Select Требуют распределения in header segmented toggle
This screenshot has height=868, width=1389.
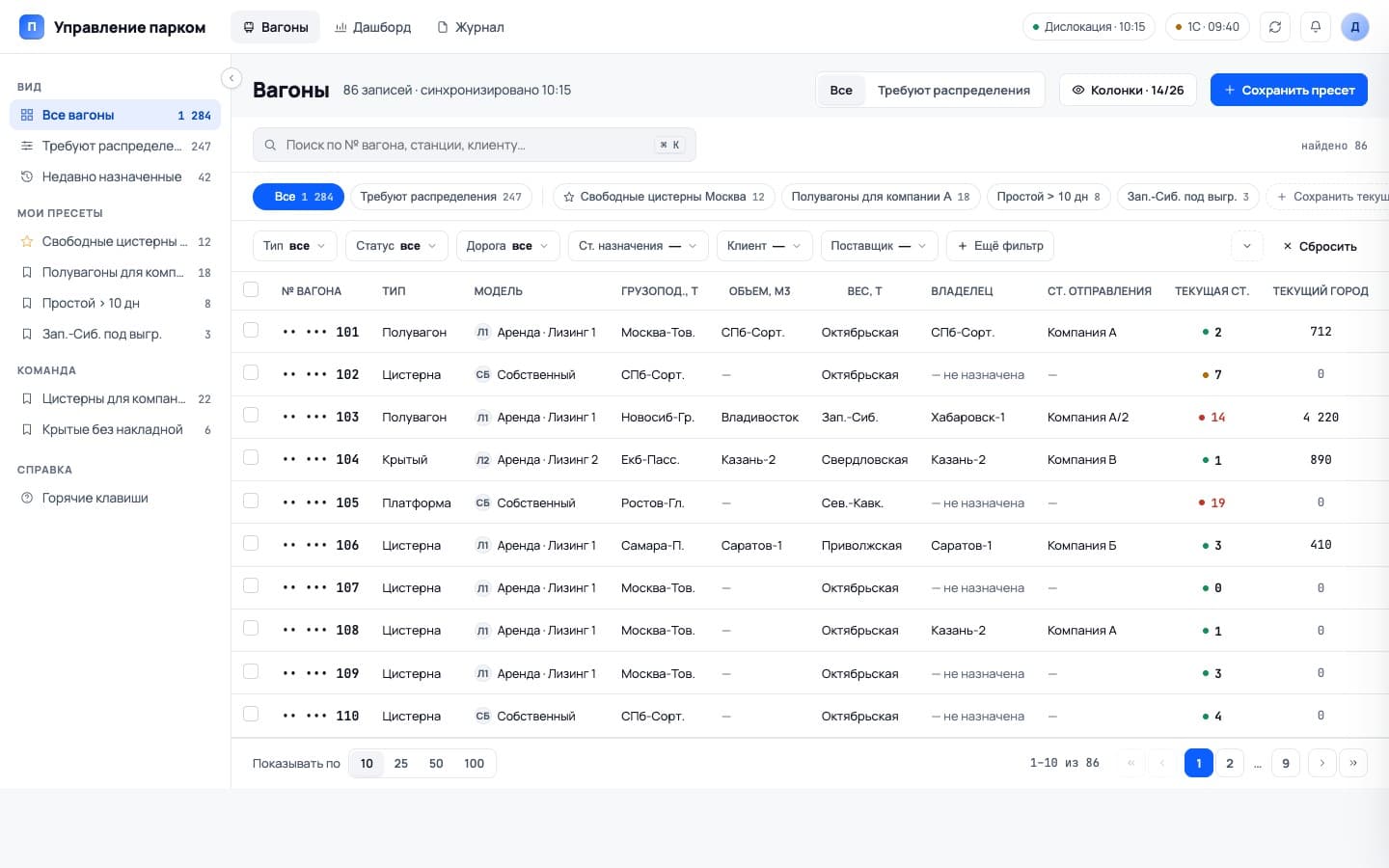coord(954,90)
